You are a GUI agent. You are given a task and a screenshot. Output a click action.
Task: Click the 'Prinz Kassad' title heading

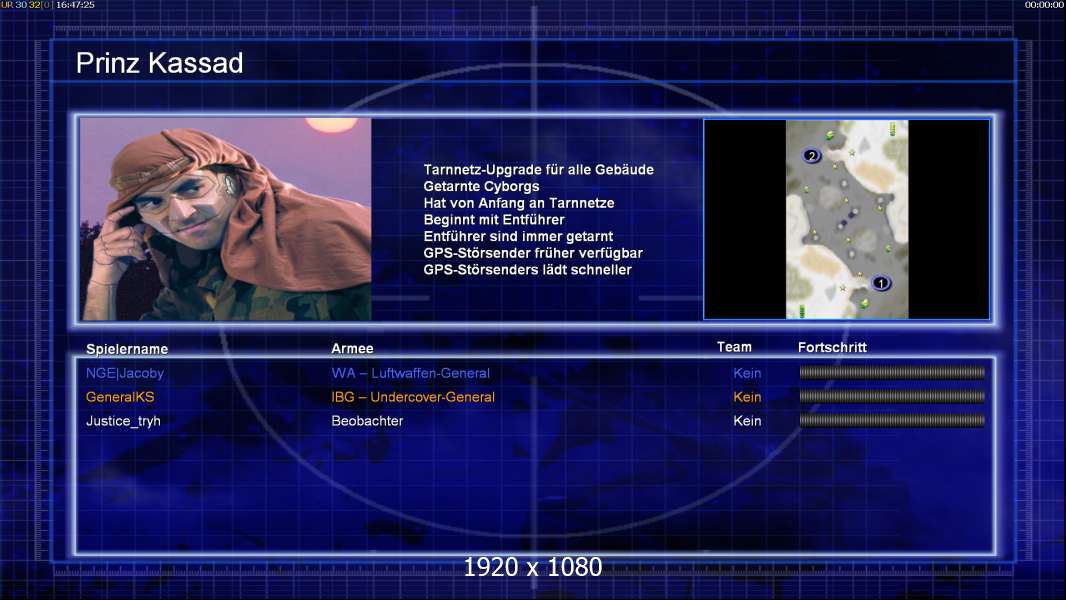click(x=159, y=63)
